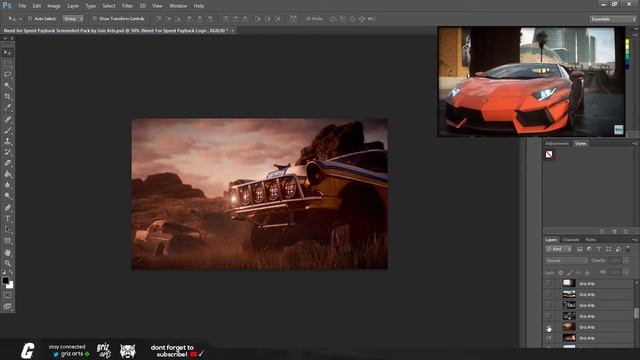Select the Blur tool

coord(7,185)
